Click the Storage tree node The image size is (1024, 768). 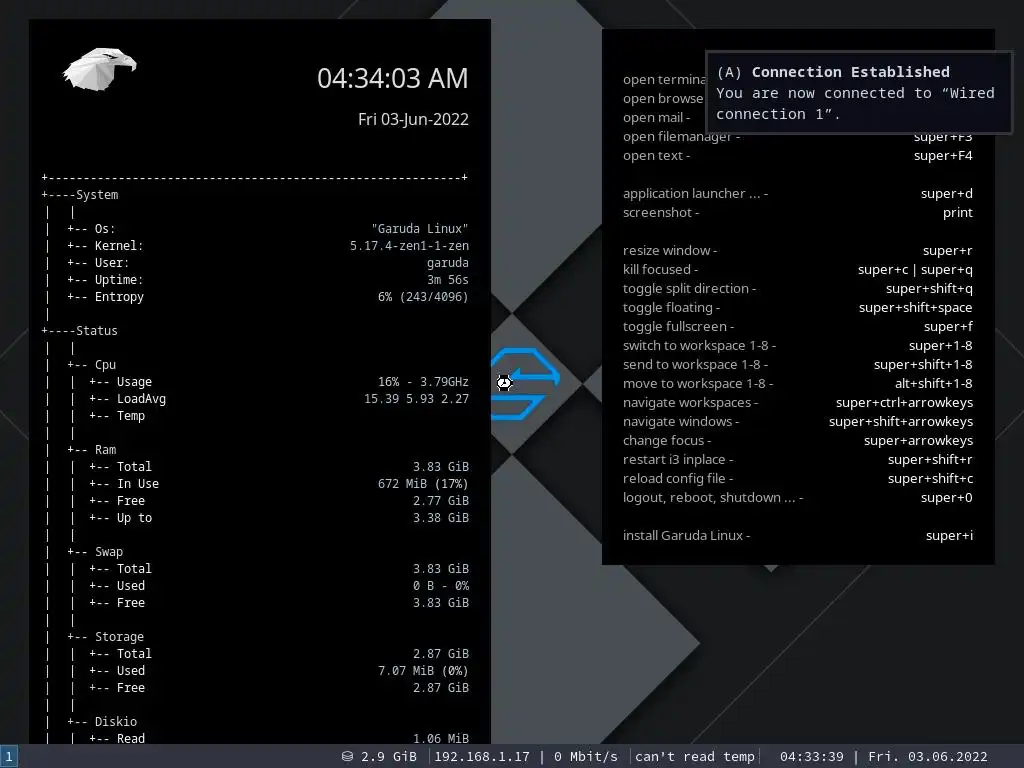[119, 636]
